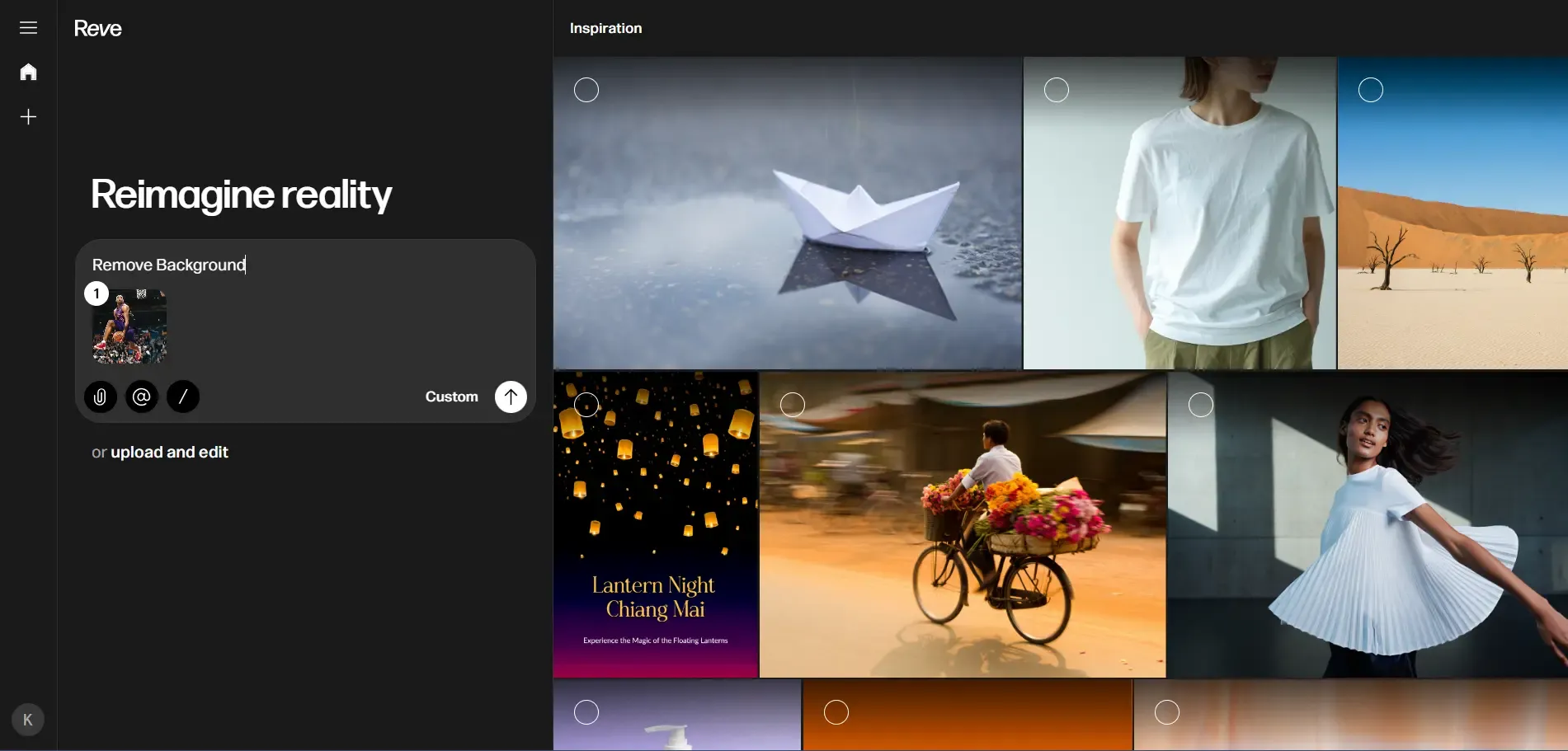Open the Lantern Night Chiang Mai poster
The height and width of the screenshot is (751, 1568).
click(x=656, y=524)
